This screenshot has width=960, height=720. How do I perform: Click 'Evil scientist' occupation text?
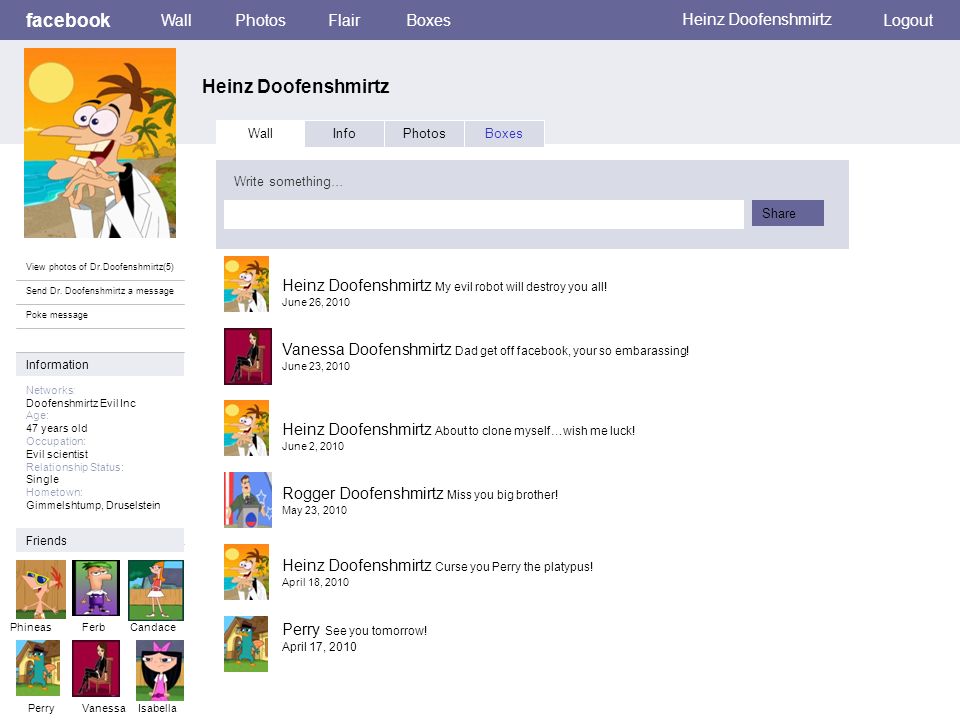pos(57,454)
